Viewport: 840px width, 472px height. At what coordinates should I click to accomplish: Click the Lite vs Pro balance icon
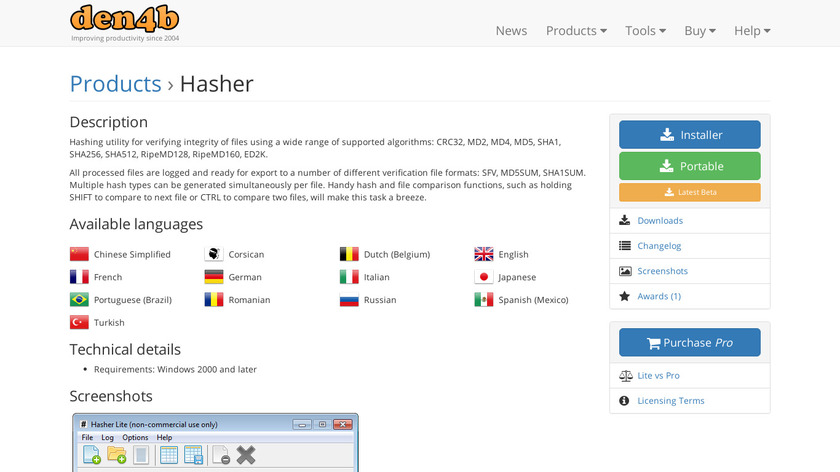point(625,375)
